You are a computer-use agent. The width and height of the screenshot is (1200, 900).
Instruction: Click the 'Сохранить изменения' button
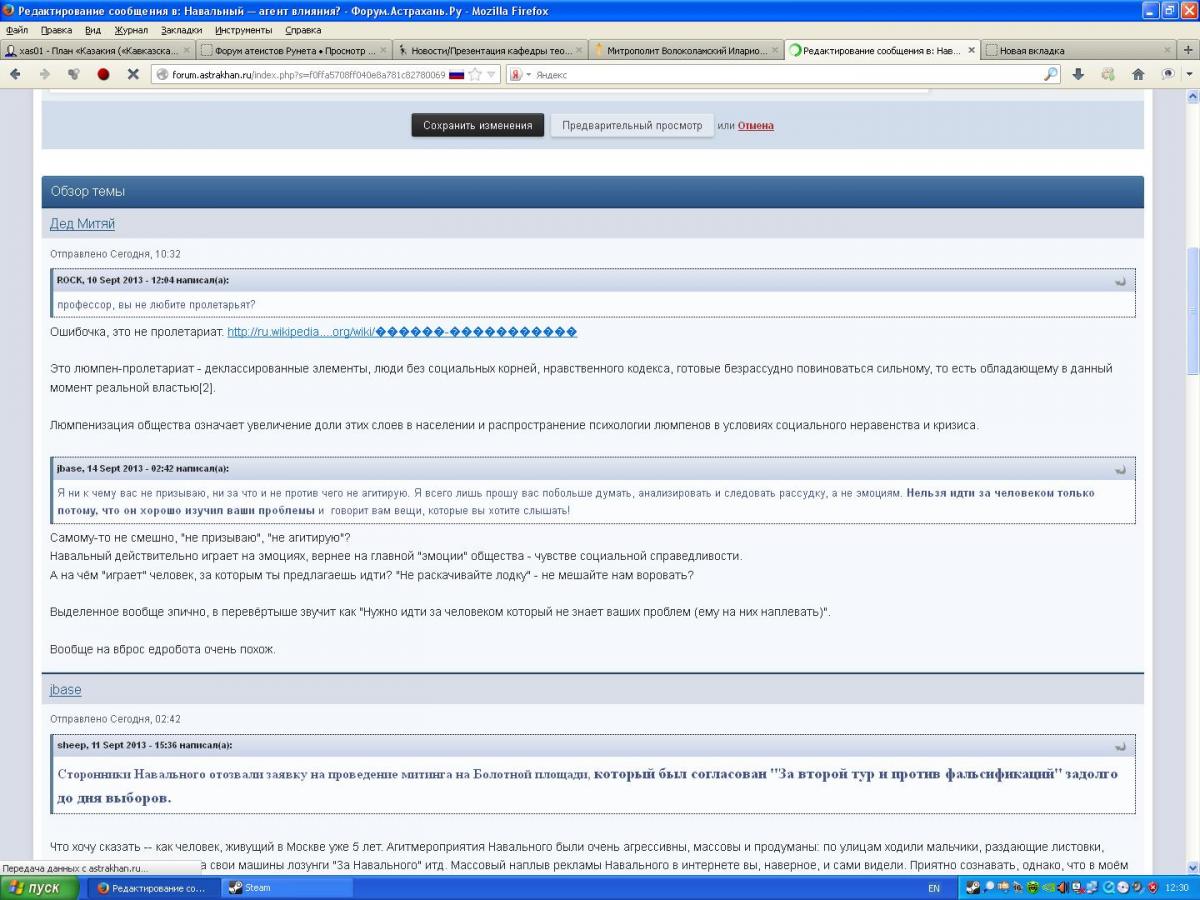click(x=478, y=125)
